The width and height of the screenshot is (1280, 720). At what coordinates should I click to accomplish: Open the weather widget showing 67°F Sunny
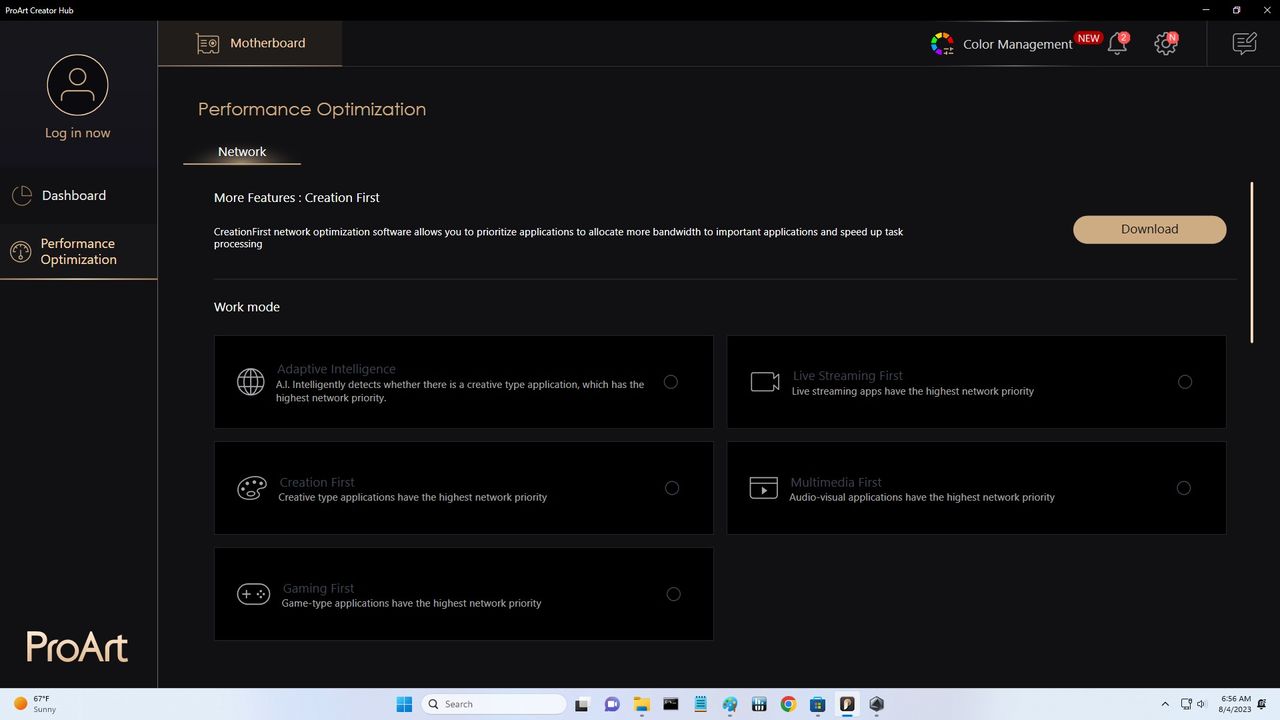tap(36, 704)
